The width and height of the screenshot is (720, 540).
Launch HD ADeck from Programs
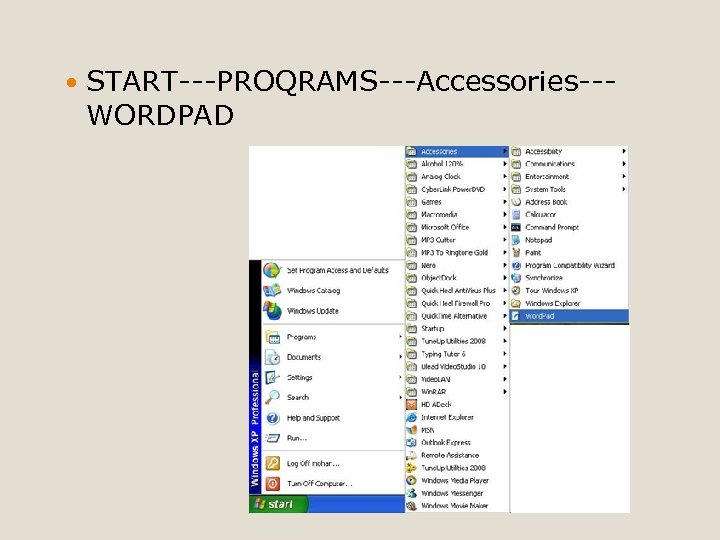pos(457,405)
